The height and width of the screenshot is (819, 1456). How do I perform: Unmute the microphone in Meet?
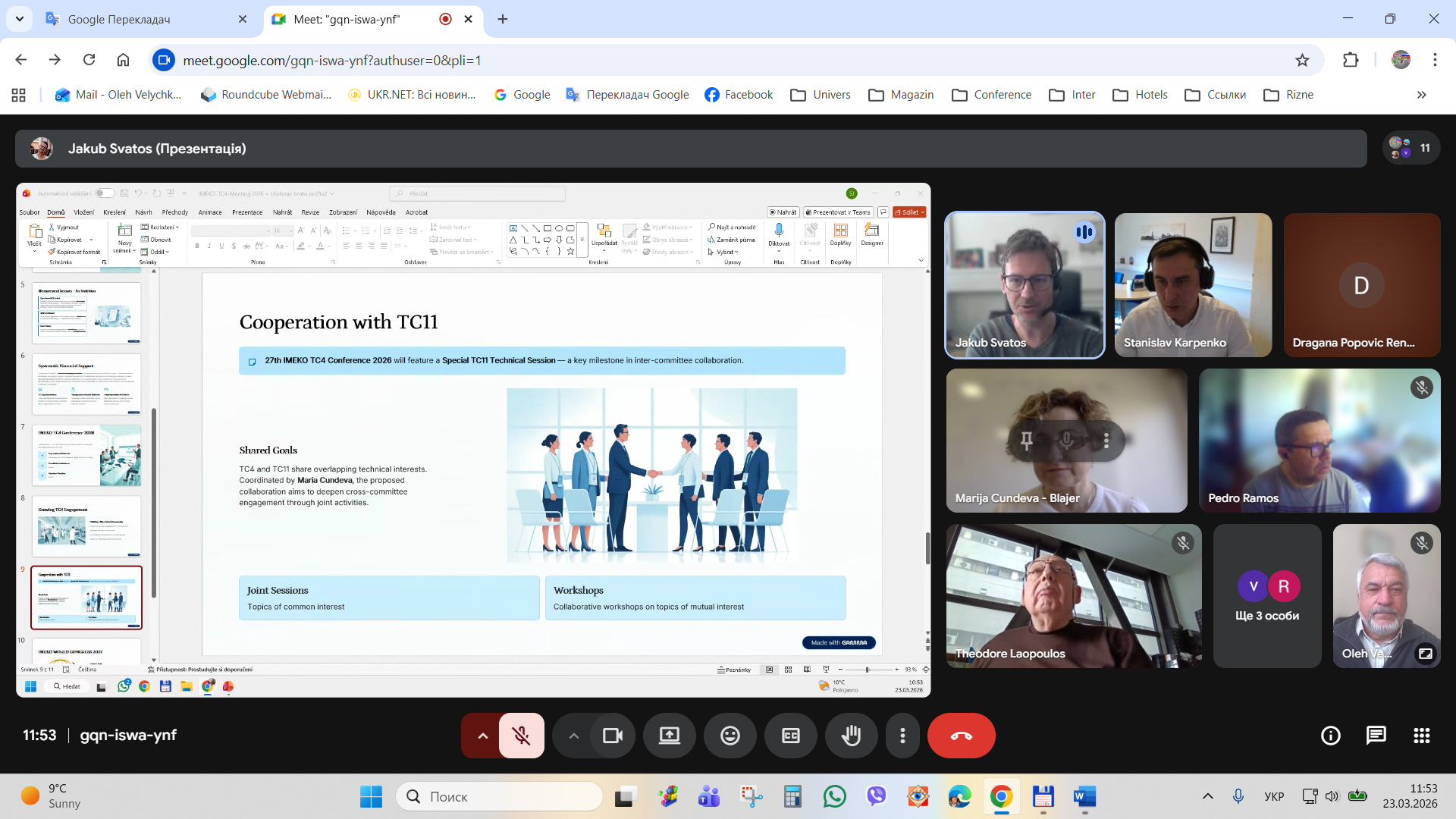pos(521,736)
